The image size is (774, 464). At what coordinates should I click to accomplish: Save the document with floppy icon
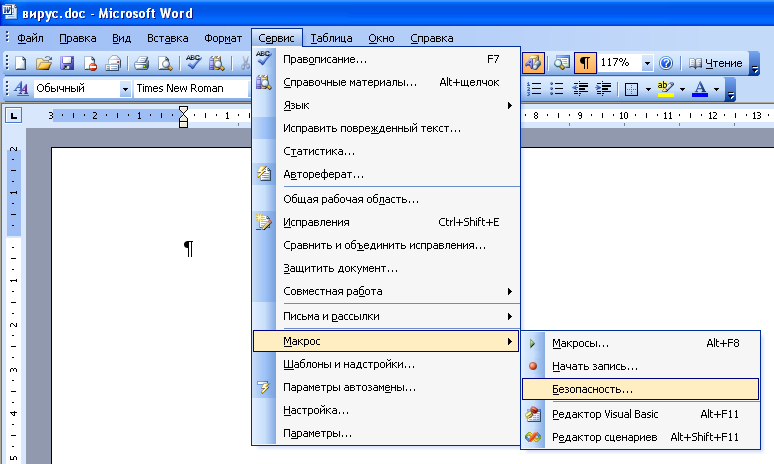(67, 63)
